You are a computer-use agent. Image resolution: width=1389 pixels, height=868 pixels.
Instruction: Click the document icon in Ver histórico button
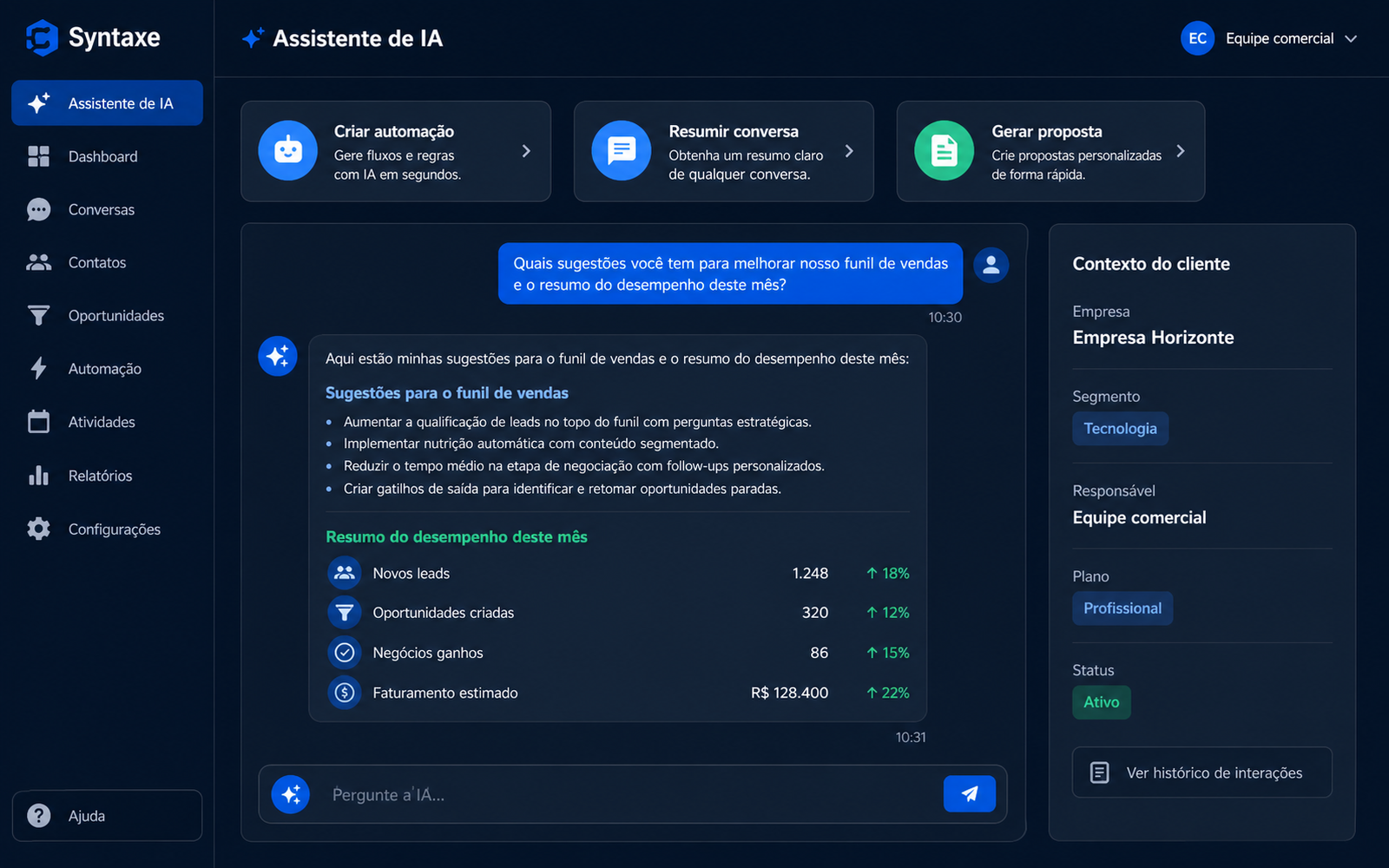(x=1099, y=773)
